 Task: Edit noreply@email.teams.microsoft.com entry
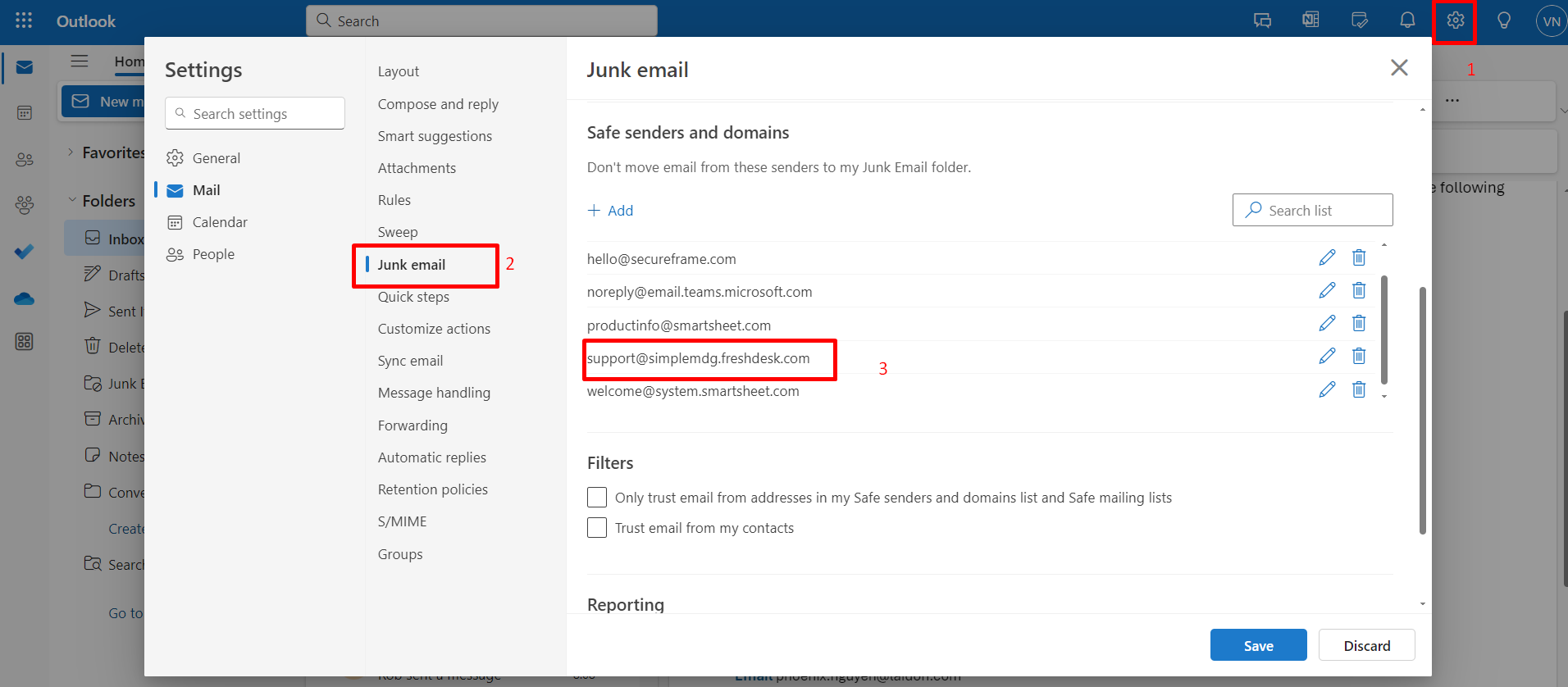[x=1327, y=290]
